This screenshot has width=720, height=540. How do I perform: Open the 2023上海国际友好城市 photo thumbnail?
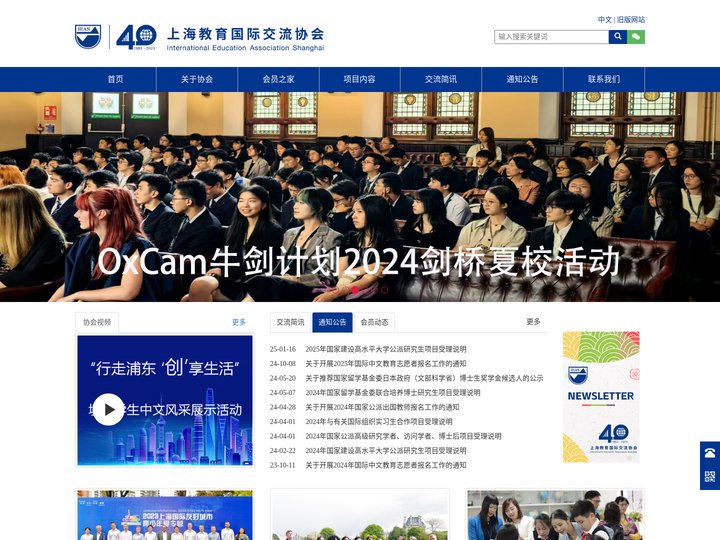165,515
